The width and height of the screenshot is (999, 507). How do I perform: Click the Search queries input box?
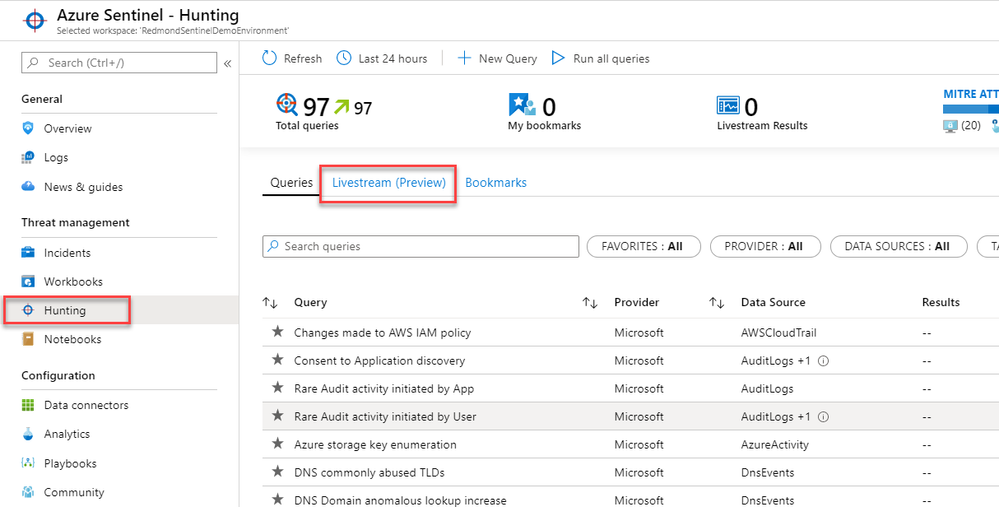coord(420,246)
